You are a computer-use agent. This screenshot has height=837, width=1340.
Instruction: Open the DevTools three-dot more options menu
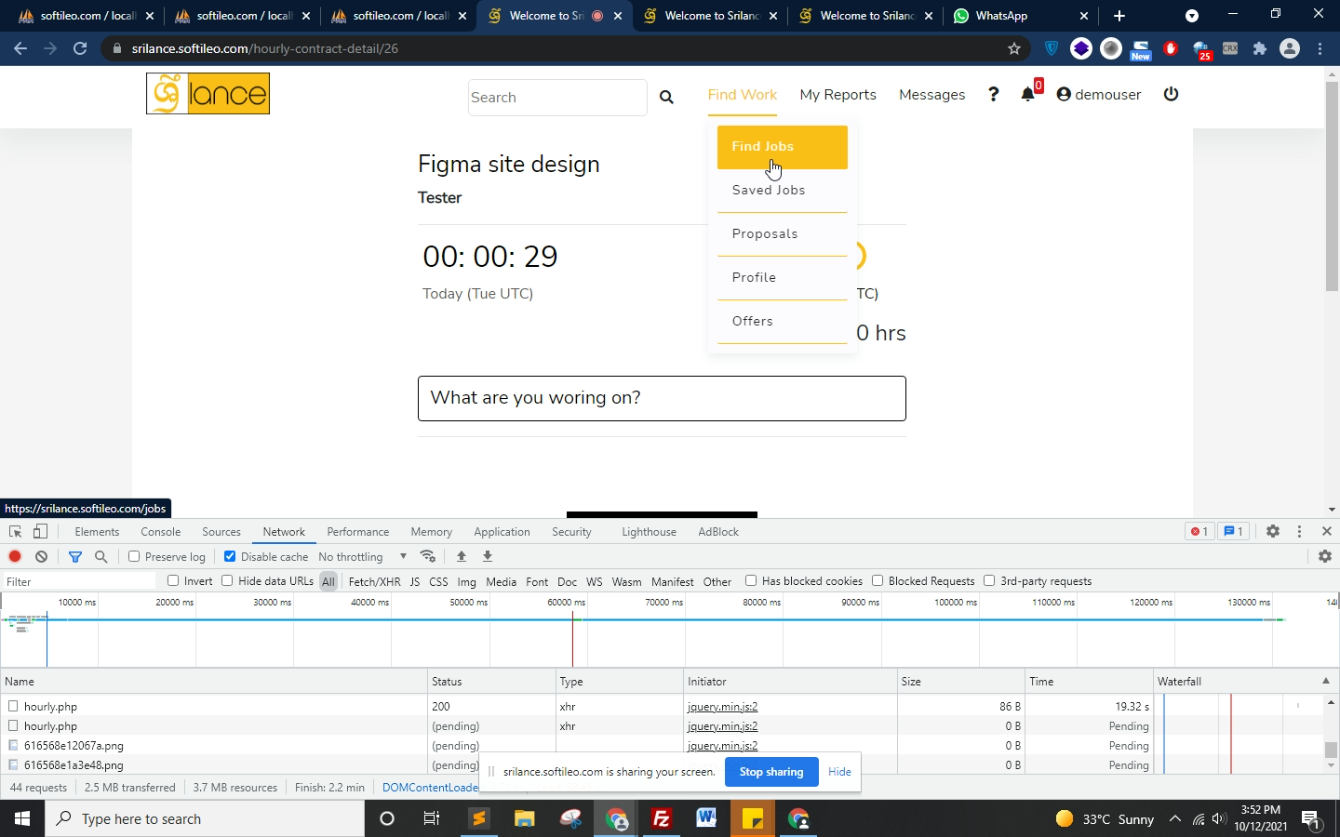tap(1299, 532)
